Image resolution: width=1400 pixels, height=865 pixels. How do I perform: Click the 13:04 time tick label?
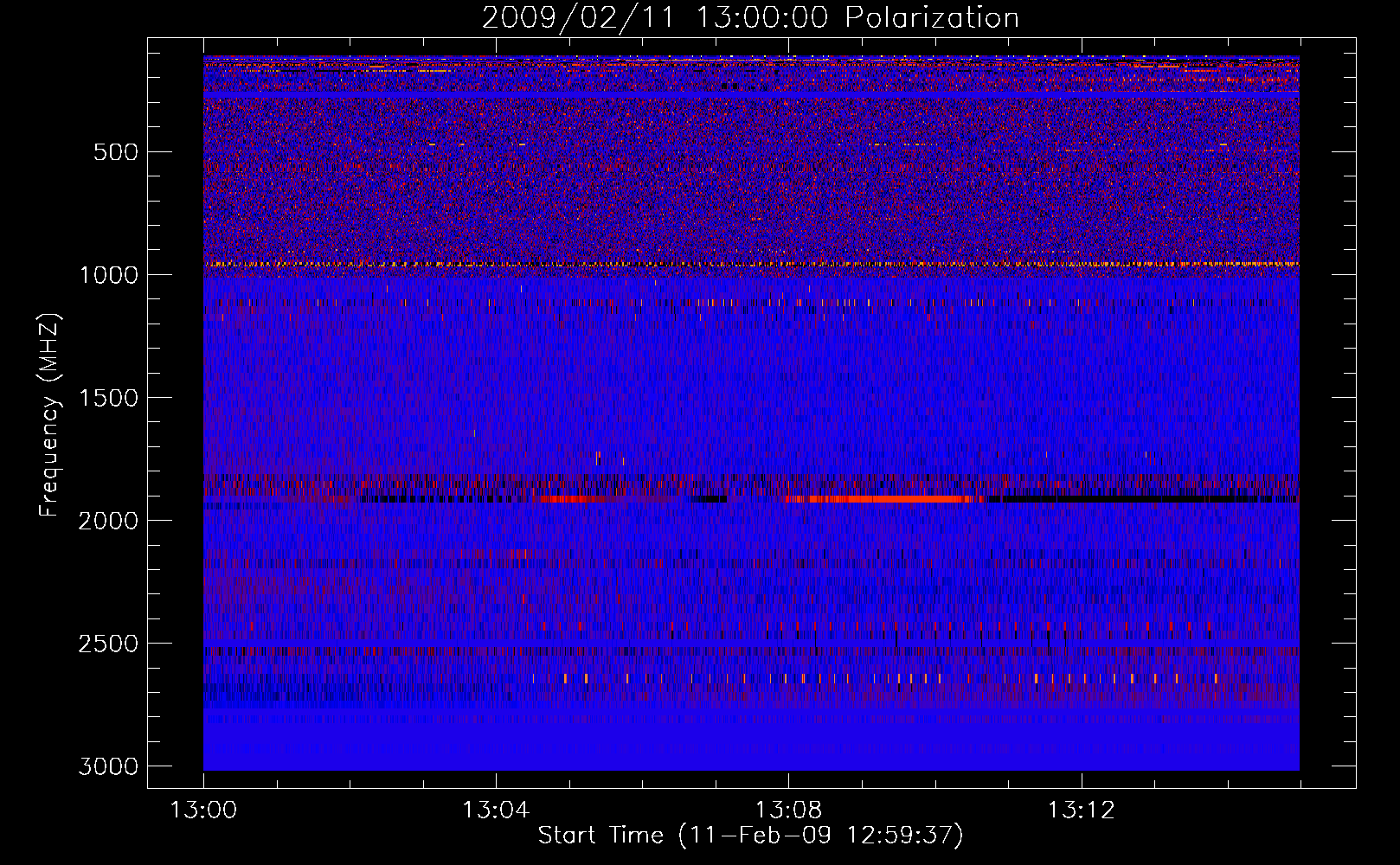click(x=496, y=811)
